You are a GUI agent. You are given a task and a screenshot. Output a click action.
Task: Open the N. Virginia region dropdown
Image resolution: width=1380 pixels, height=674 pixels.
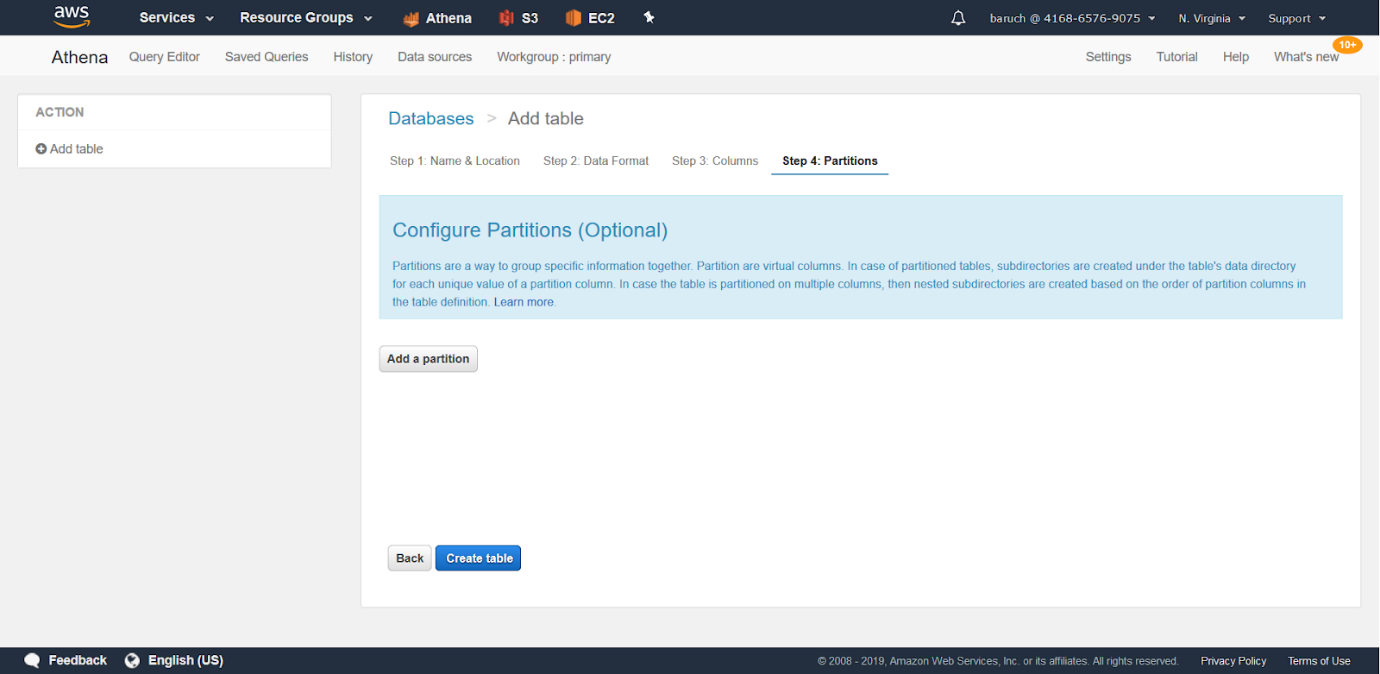[1212, 18]
